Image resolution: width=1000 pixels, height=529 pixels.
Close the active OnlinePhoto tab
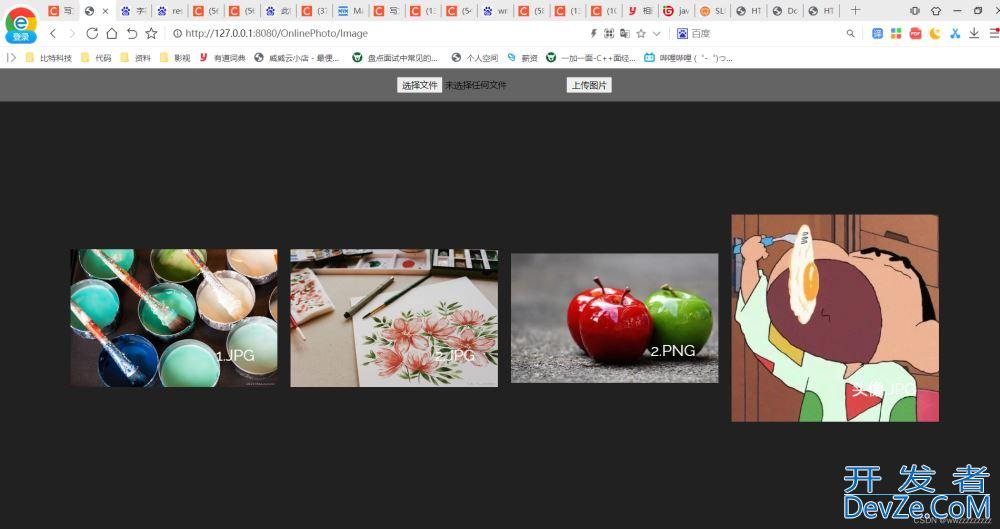[105, 11]
